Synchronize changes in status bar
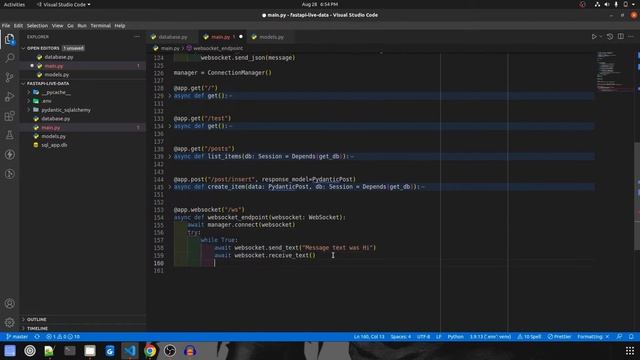This screenshot has width=640, height=360. [37, 337]
